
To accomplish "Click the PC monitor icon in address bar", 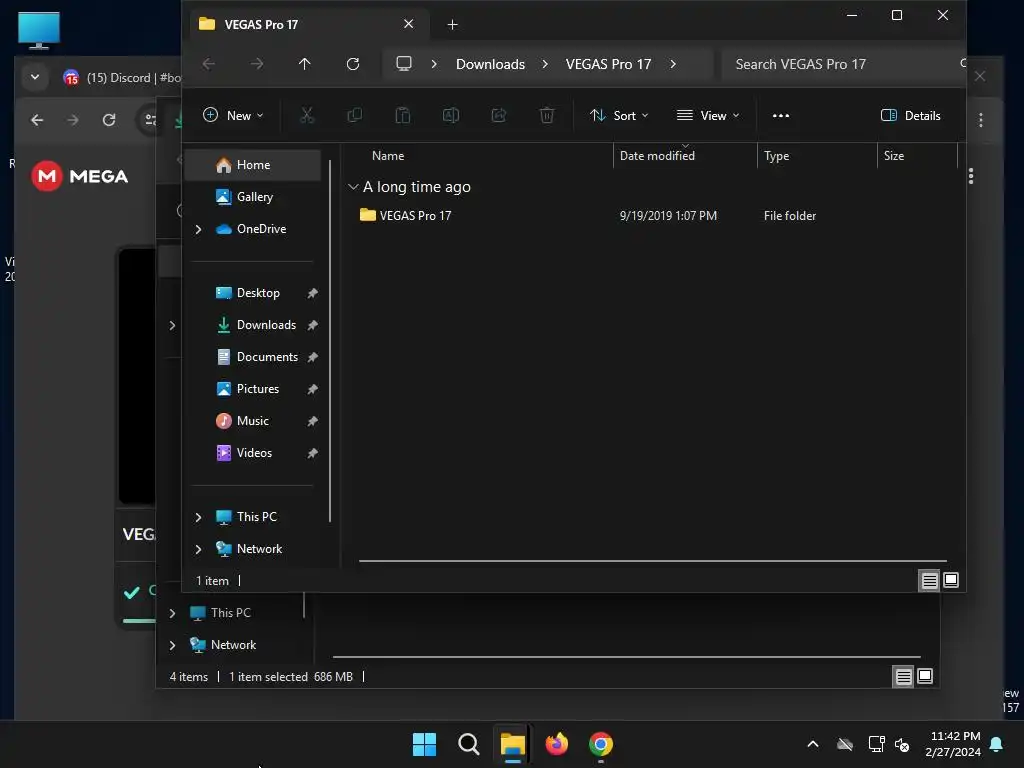I will coord(404,64).
